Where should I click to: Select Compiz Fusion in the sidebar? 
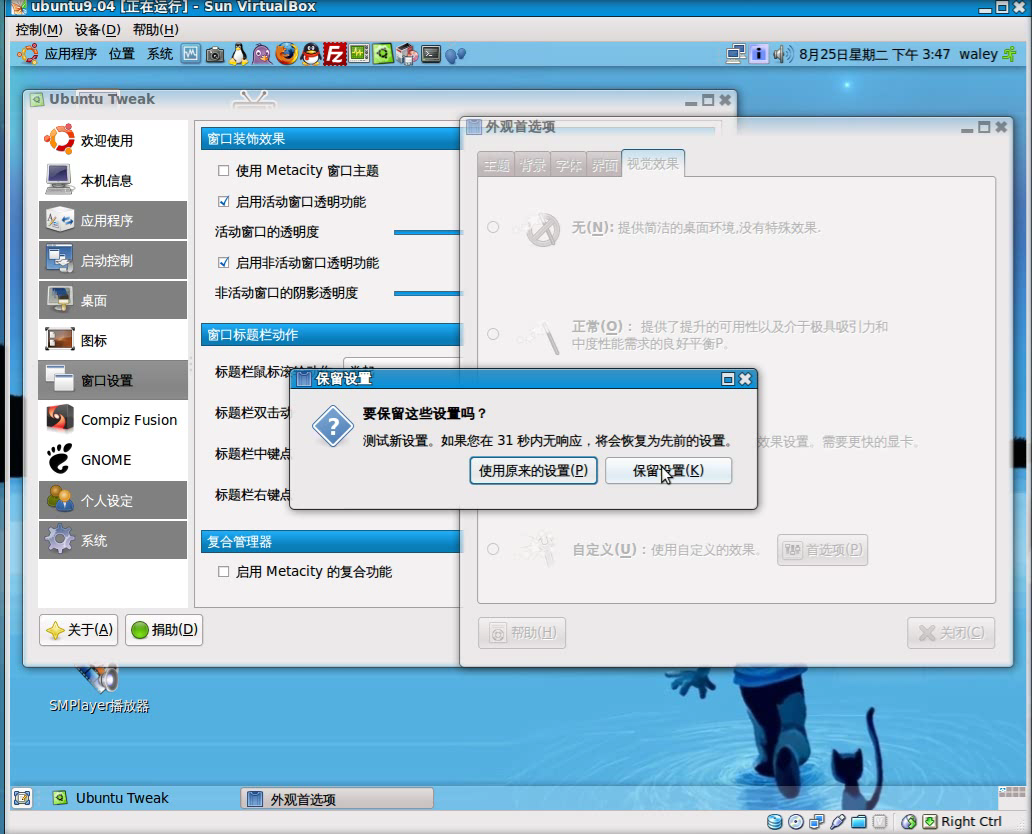tap(113, 420)
